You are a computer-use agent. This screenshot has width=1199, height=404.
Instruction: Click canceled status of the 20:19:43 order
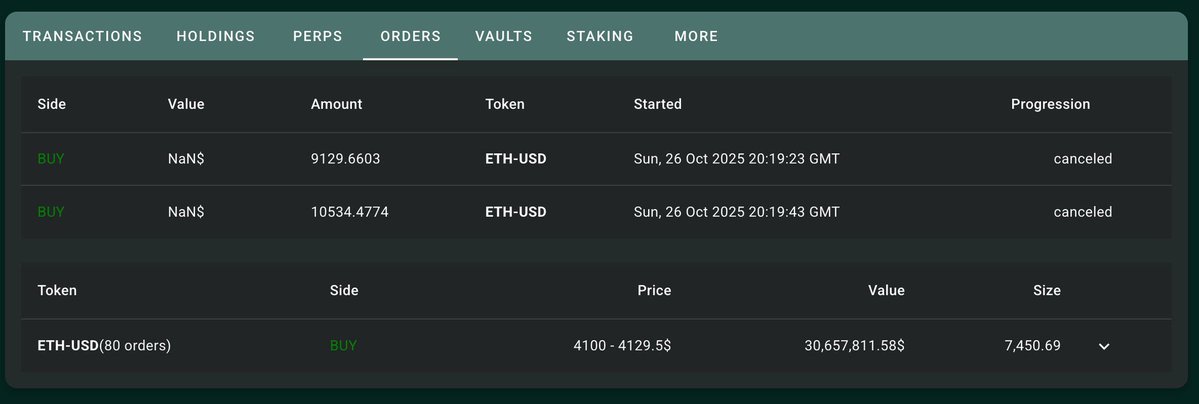click(x=1082, y=212)
